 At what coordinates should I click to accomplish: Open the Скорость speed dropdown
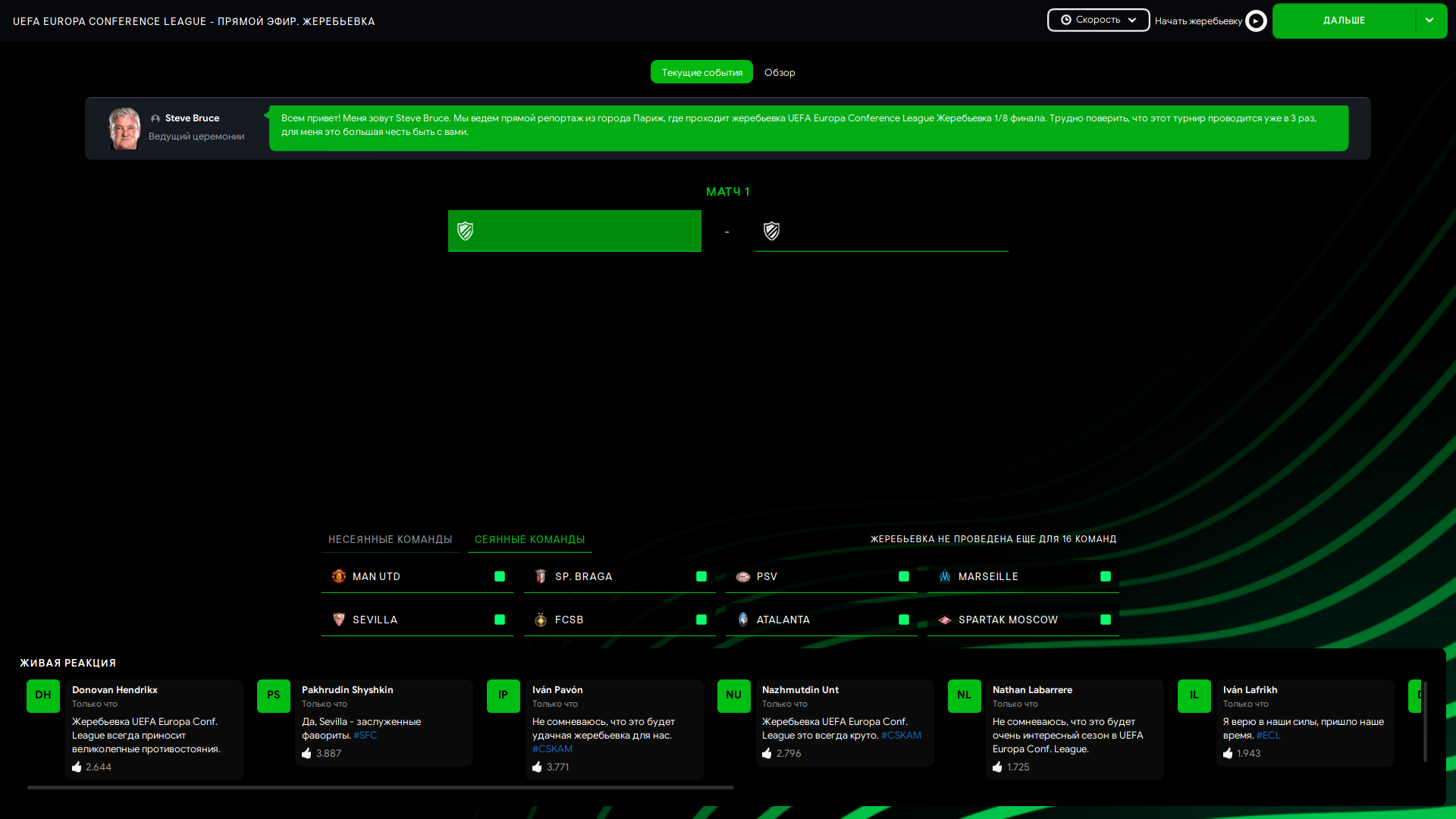[1098, 20]
